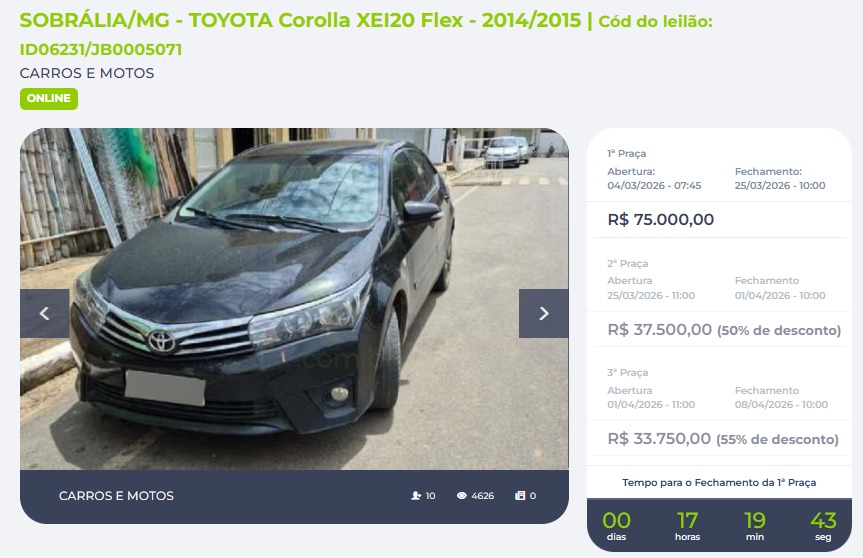Advance to the next car photo

(543, 313)
